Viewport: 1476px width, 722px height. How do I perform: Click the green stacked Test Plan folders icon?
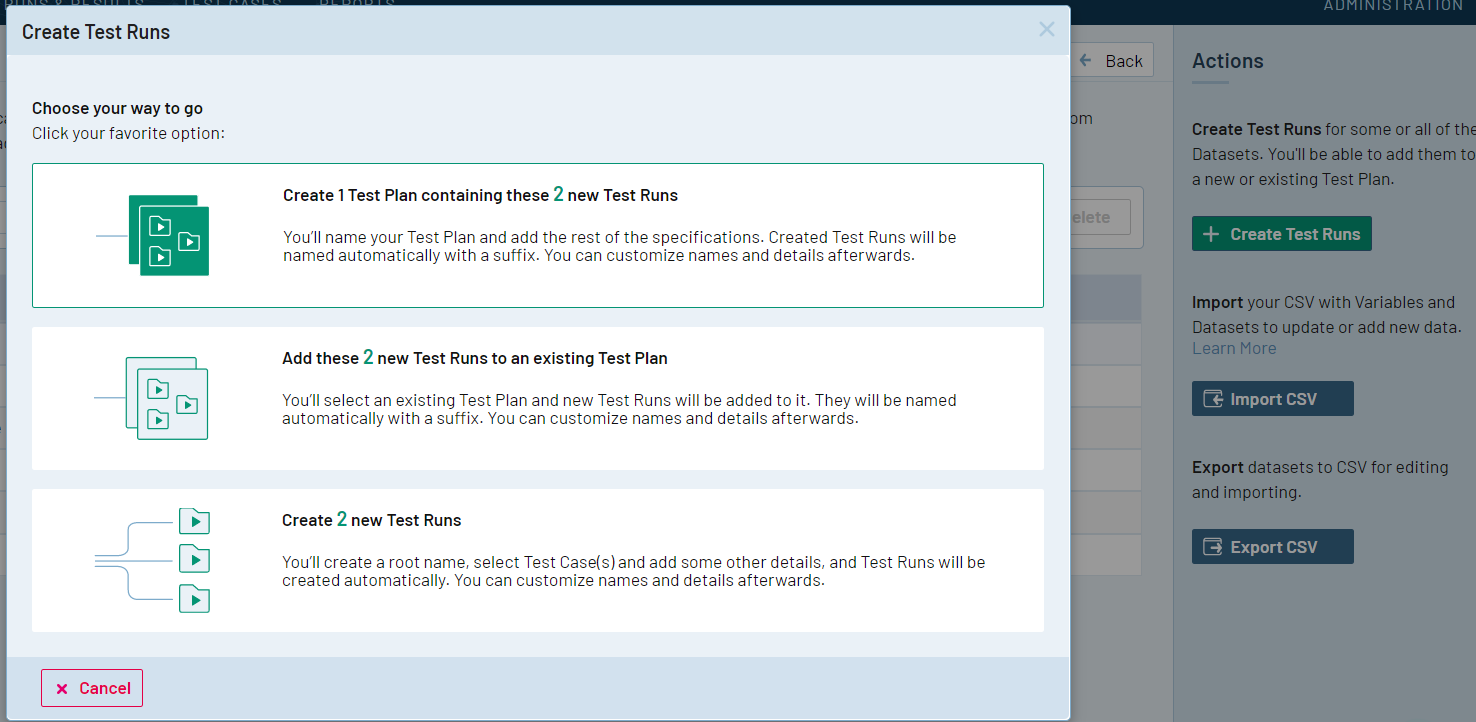(170, 237)
